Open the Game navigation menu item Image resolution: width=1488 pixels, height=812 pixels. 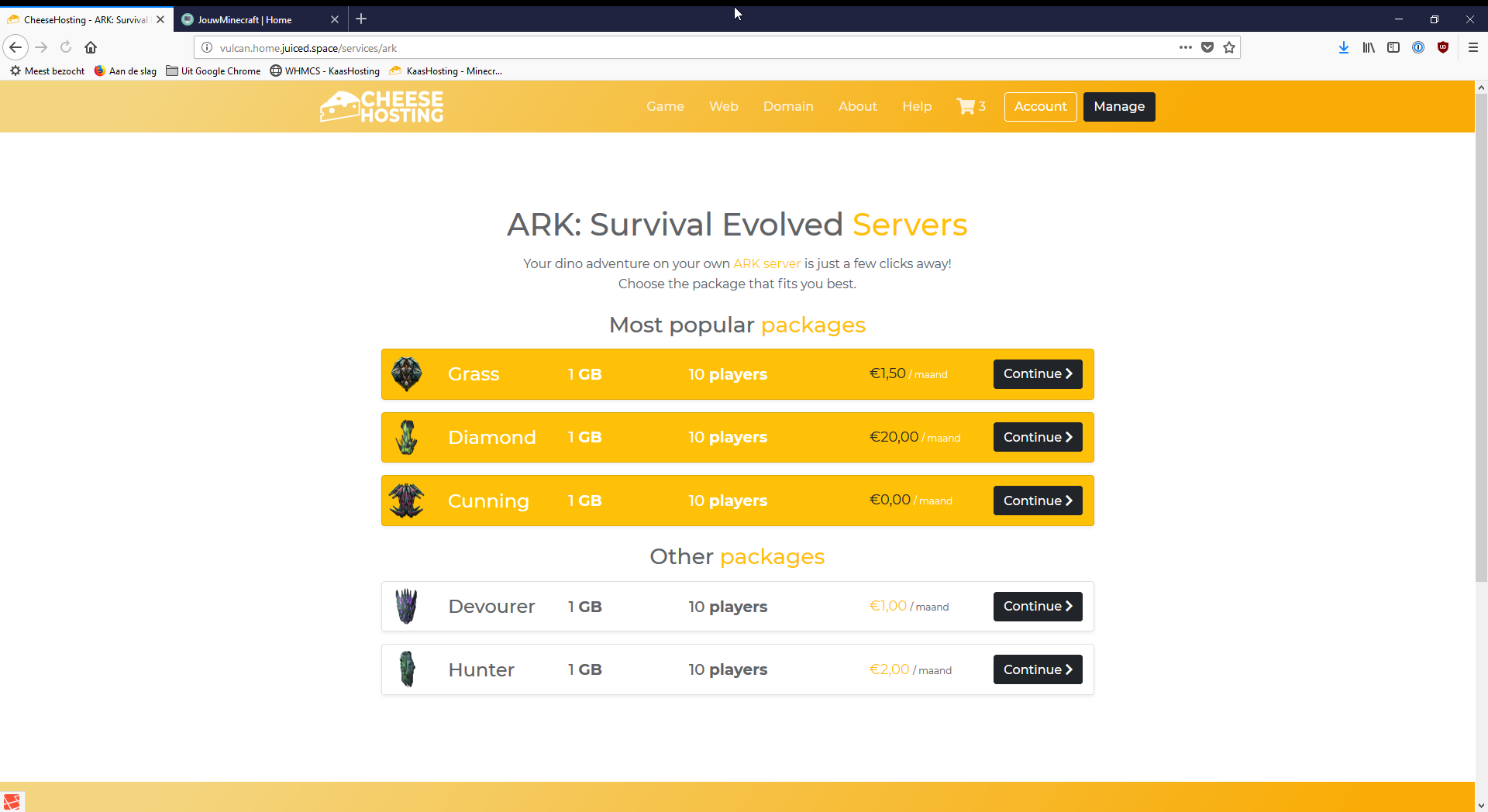pos(665,106)
